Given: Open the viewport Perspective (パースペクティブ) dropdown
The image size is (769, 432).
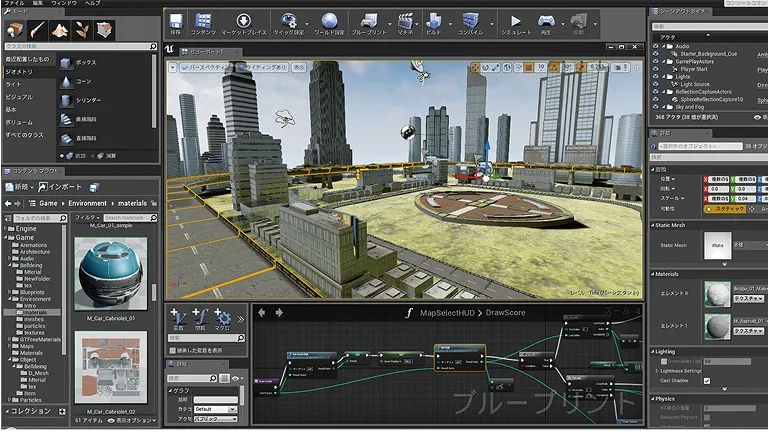Looking at the screenshot, I should point(205,68).
